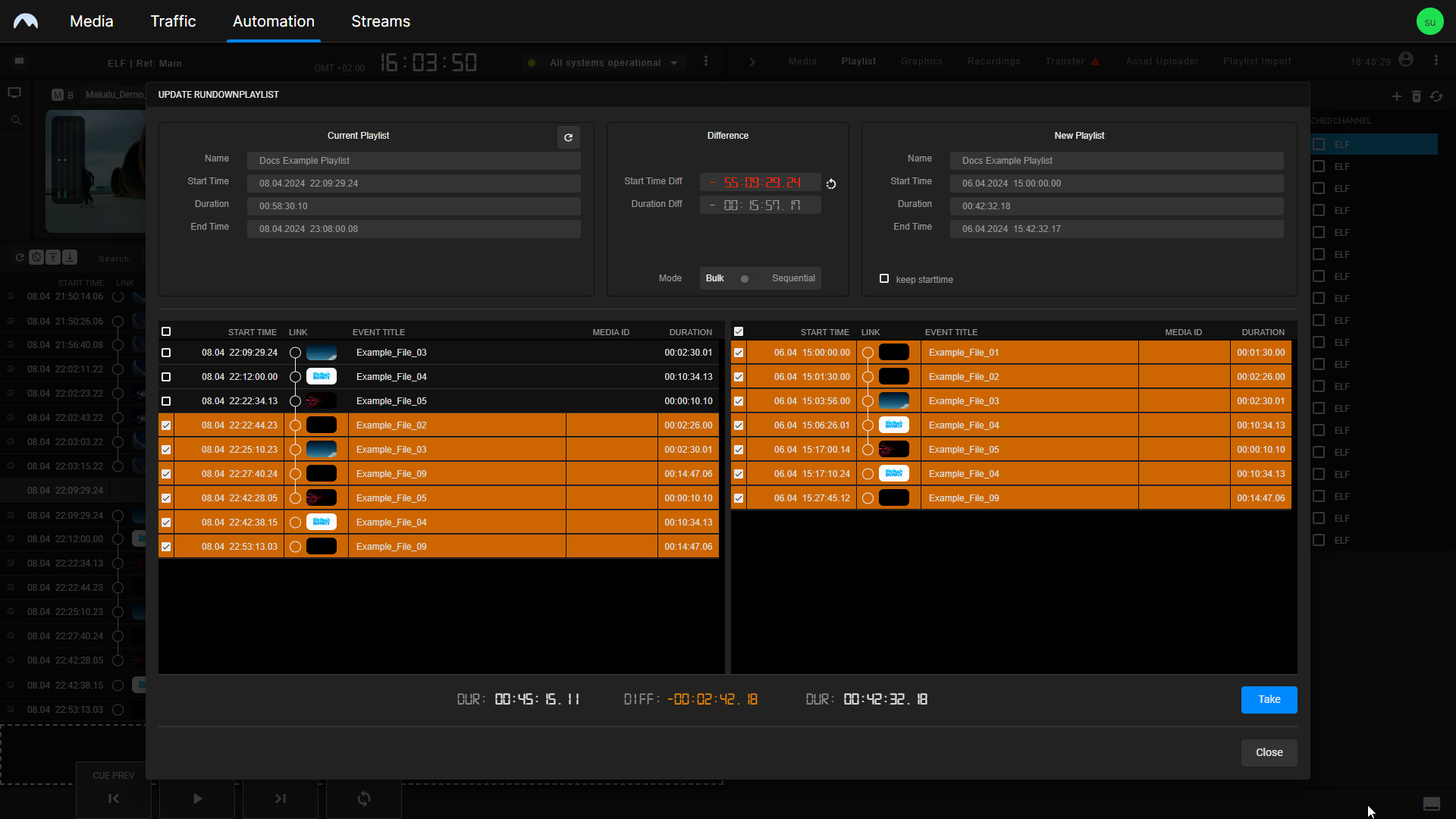The width and height of the screenshot is (1456, 819).
Task: Toggle the Bulk/Sequential mode switch
Action: click(x=746, y=278)
